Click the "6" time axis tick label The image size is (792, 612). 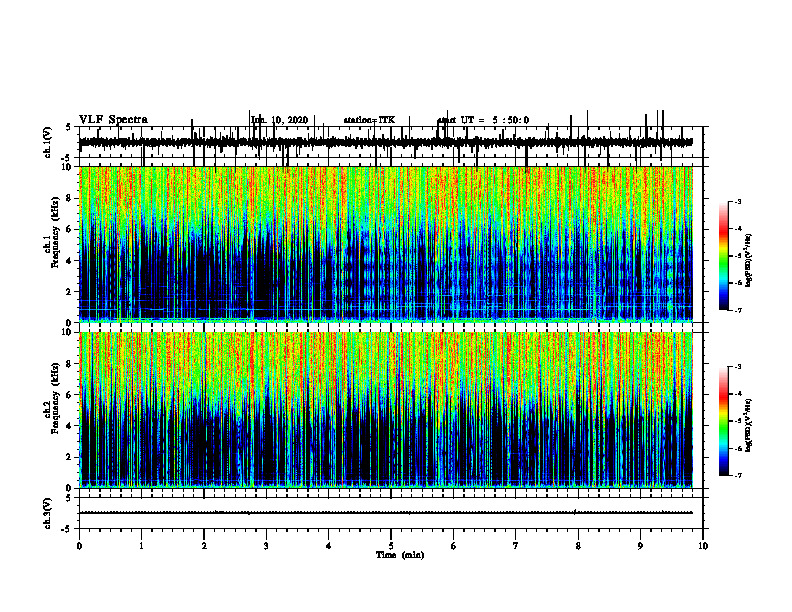(x=454, y=546)
